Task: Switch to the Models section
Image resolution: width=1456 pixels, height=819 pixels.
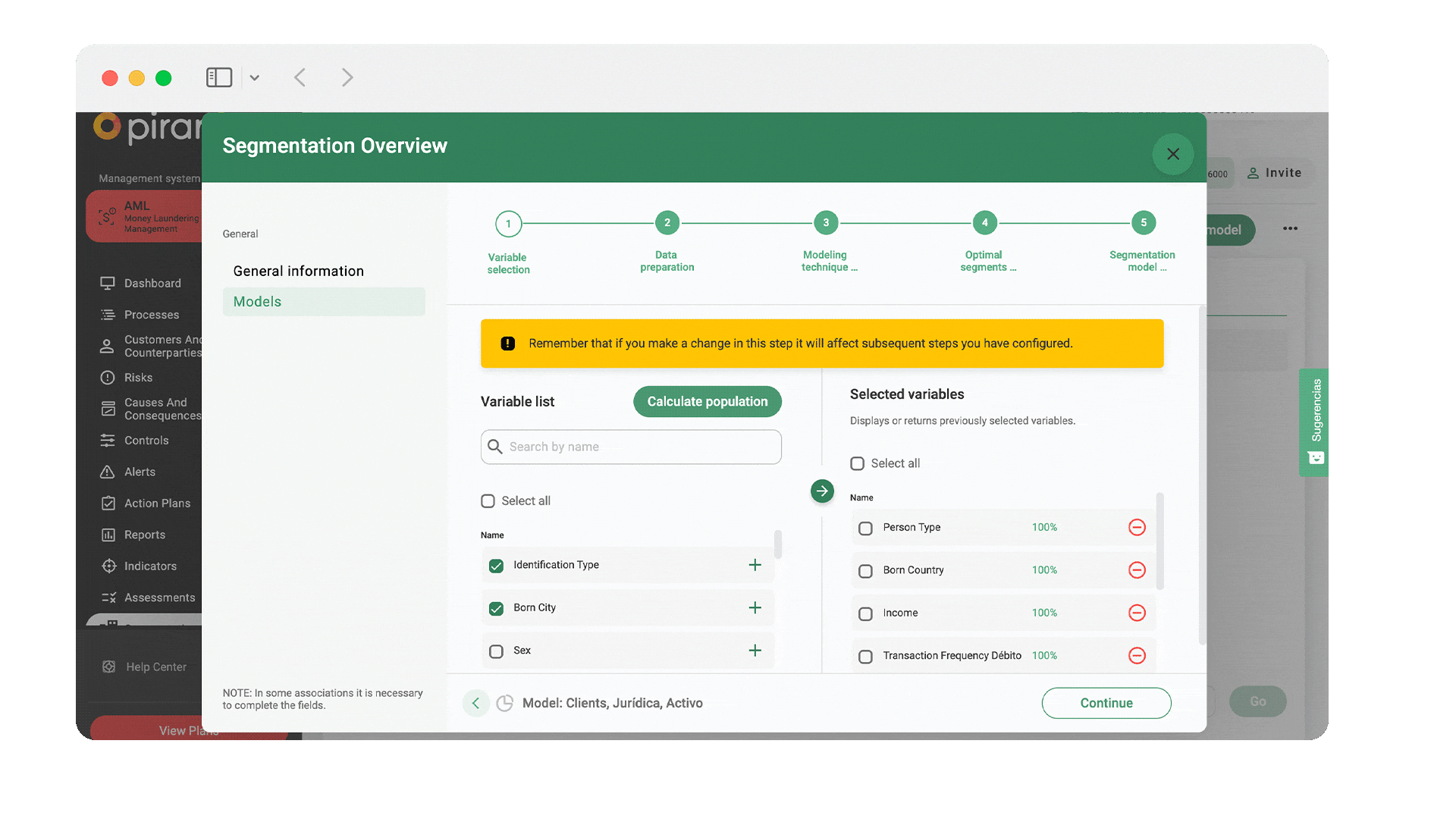Action: (256, 301)
